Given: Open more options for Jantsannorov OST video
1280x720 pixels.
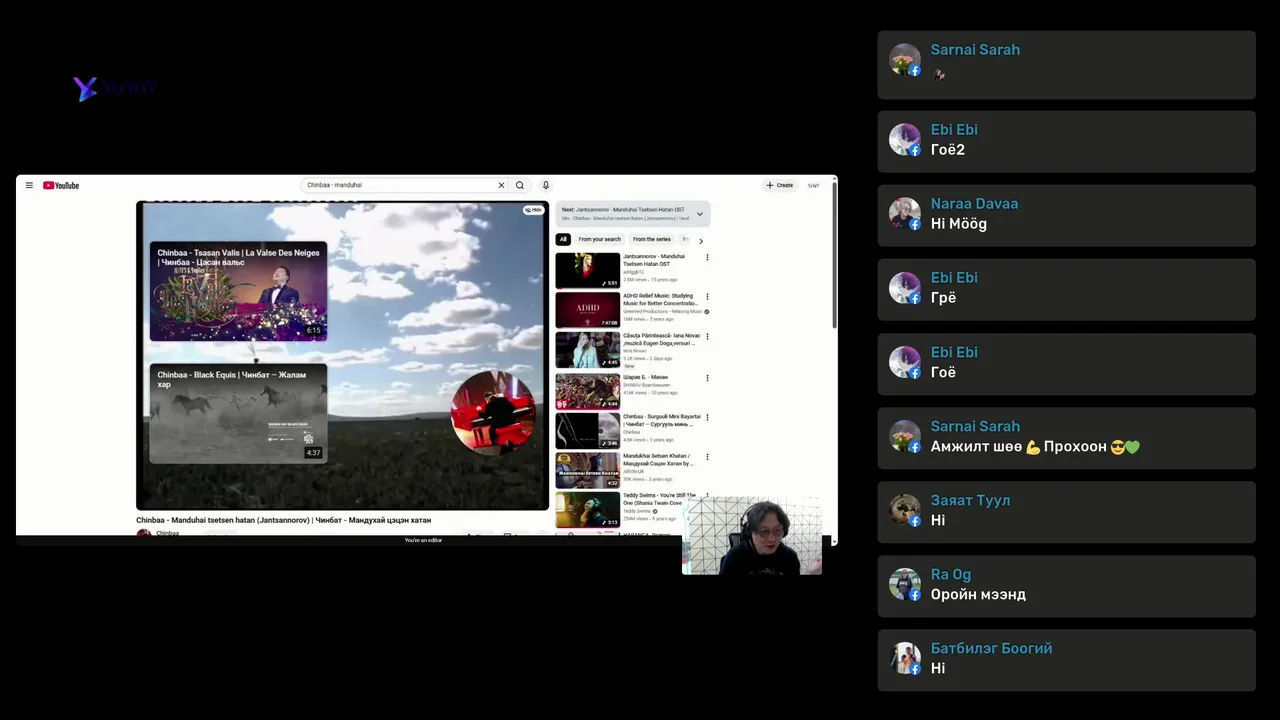Looking at the screenshot, I should [707, 257].
